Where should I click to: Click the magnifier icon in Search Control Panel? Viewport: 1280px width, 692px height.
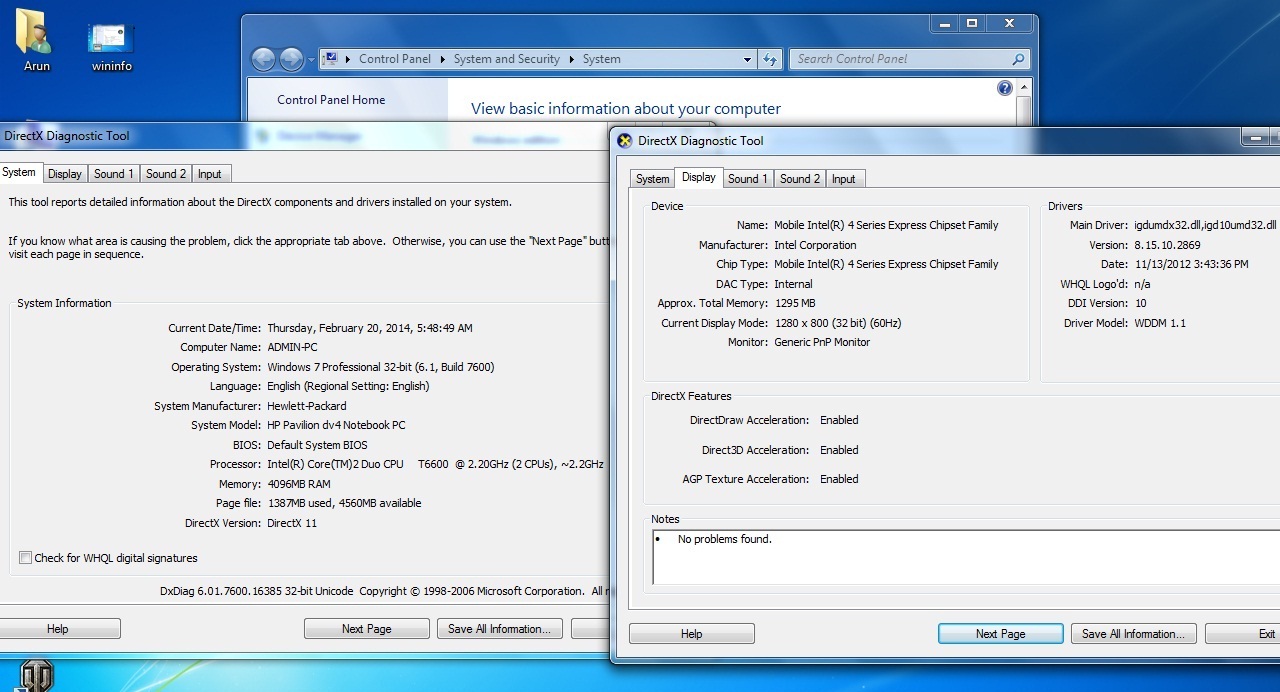(1018, 59)
